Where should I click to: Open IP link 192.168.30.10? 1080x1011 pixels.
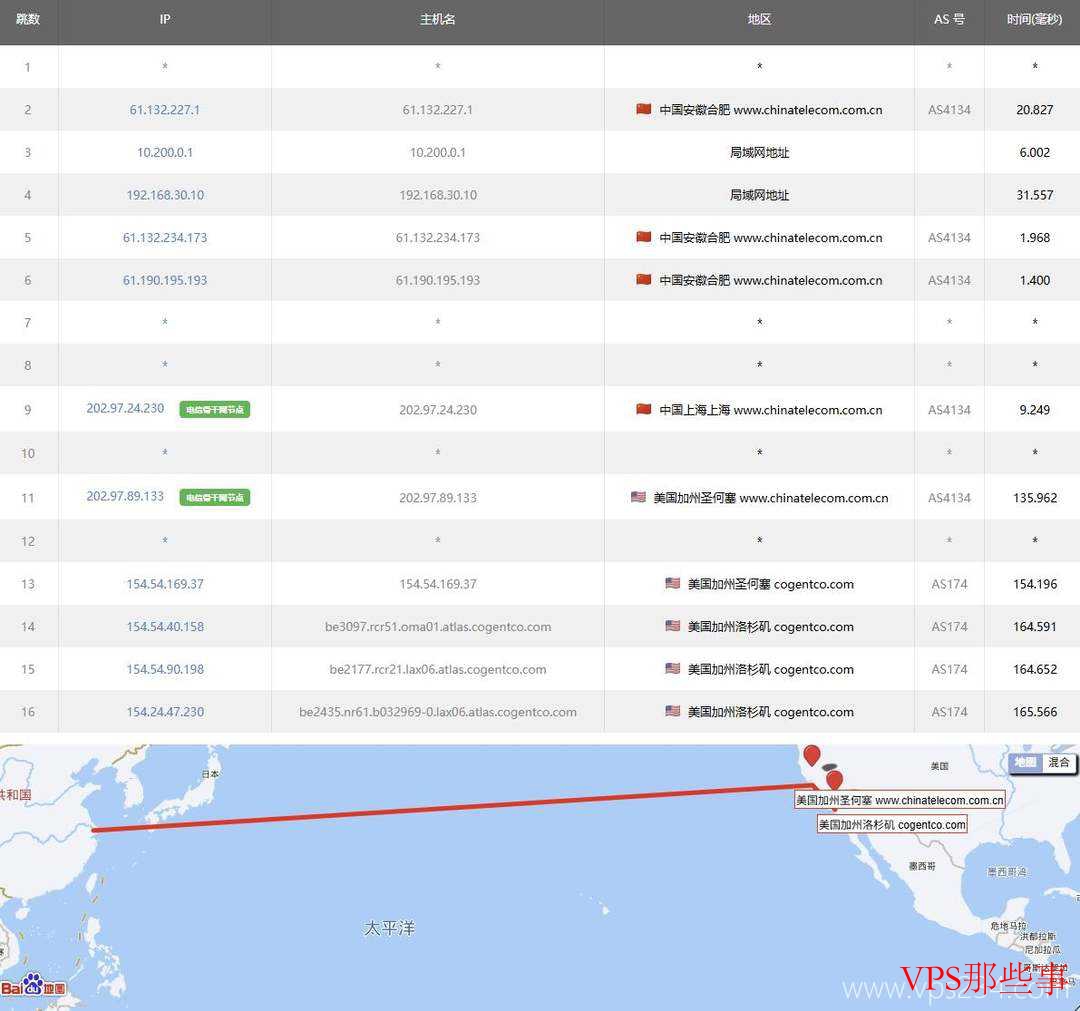(165, 195)
